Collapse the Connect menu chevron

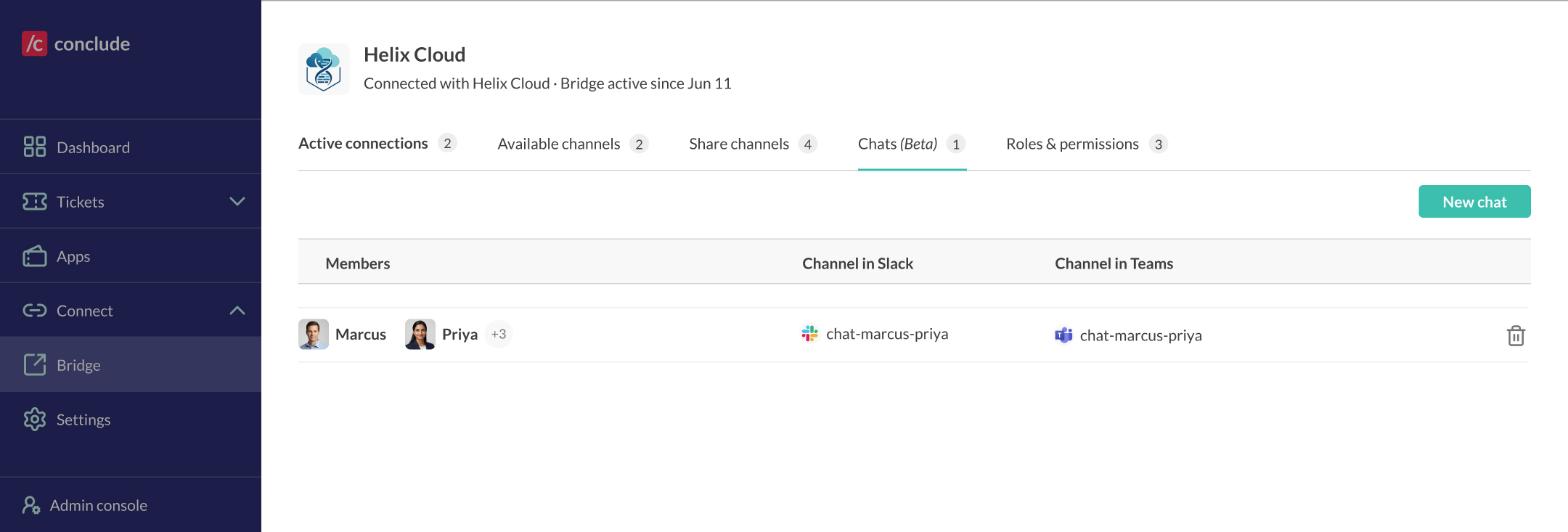pos(237,310)
